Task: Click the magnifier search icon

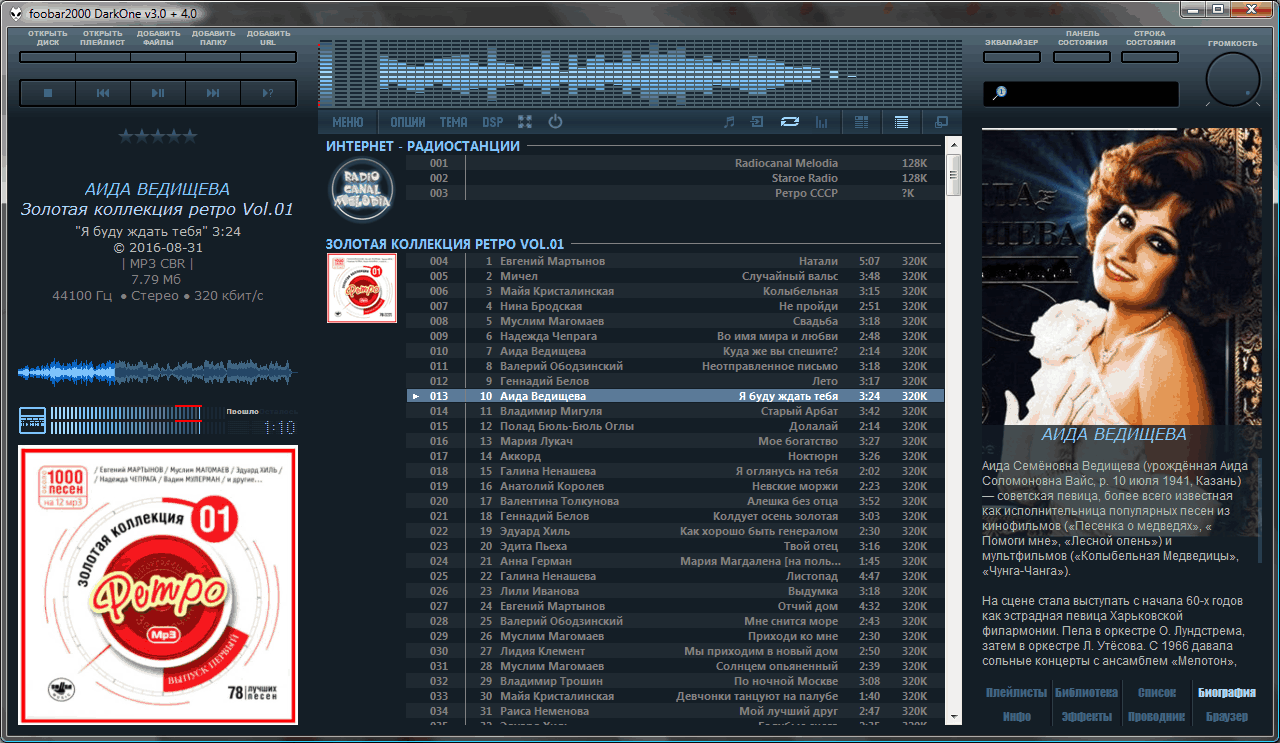Action: click(1000, 93)
